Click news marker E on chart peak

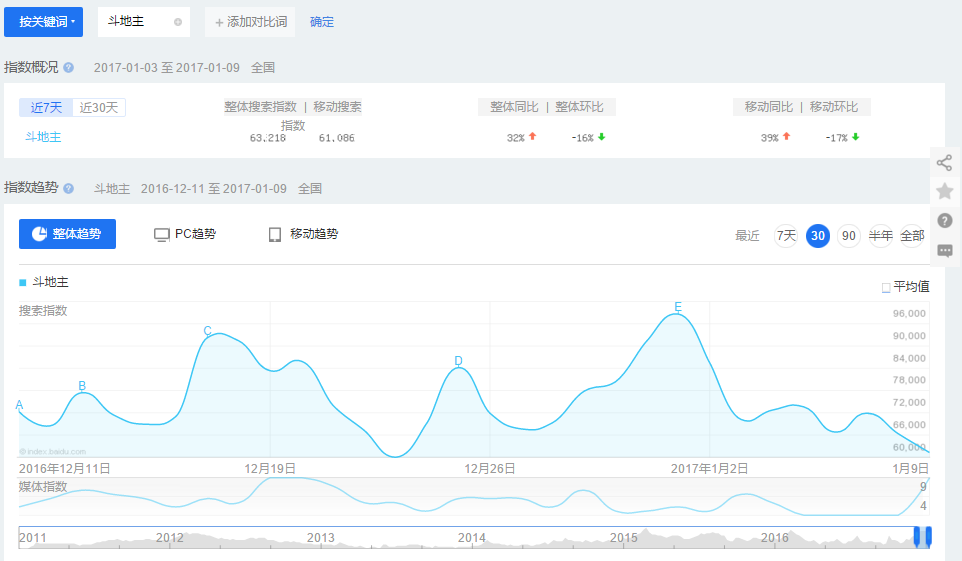point(678,307)
